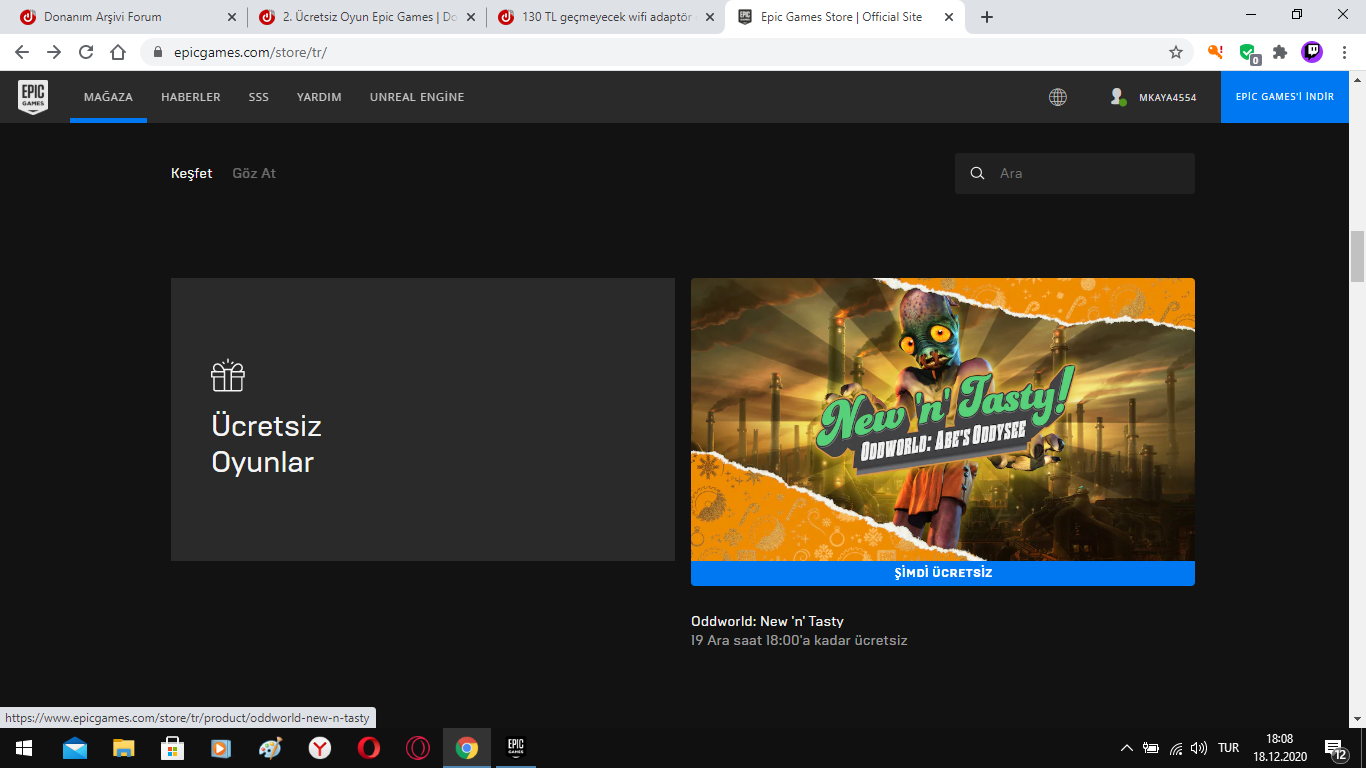
Task: Open the volume control in tray
Action: (x=1199, y=748)
